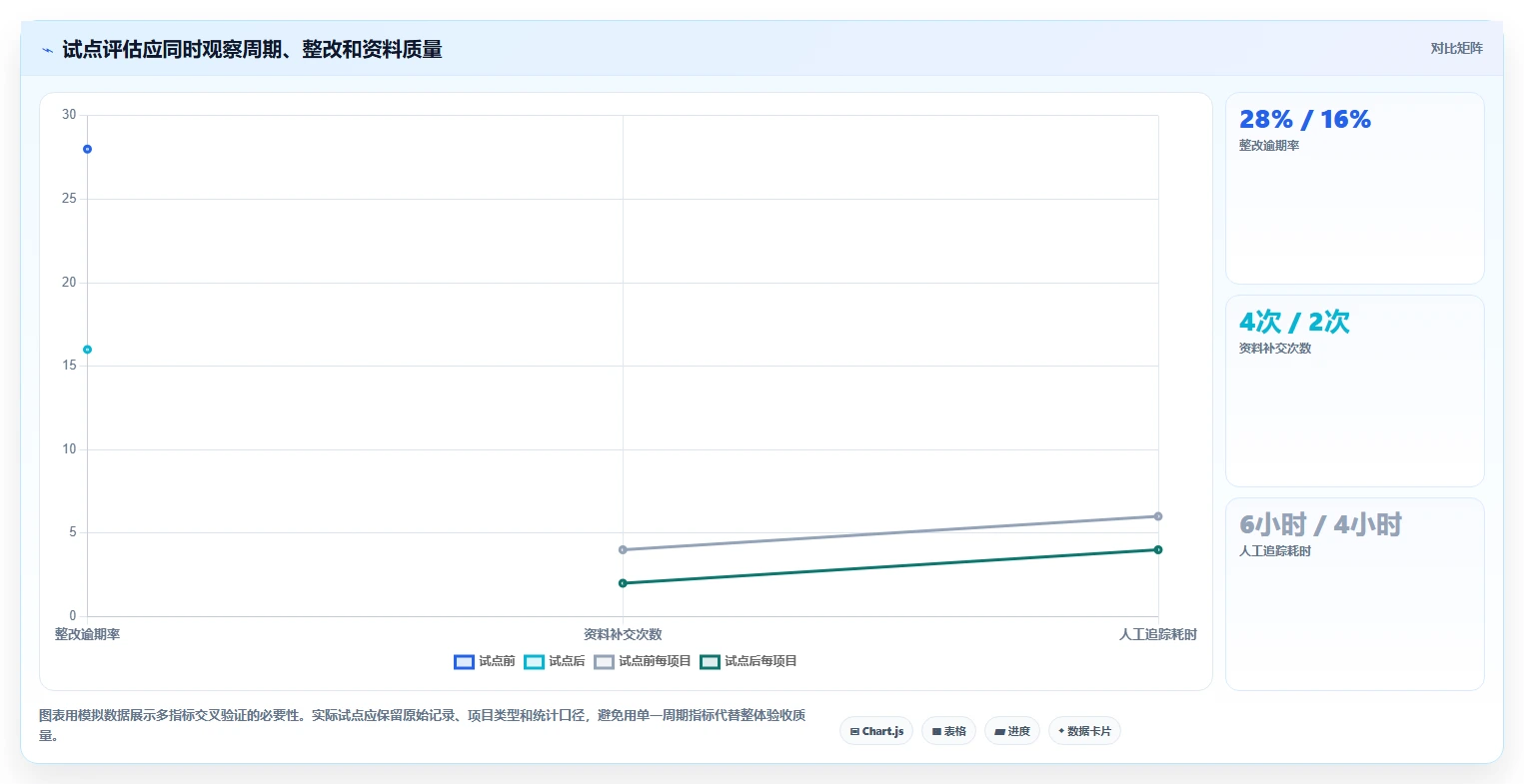Select the blue 28 data point
This screenshot has width=1524, height=784.
click(87, 149)
